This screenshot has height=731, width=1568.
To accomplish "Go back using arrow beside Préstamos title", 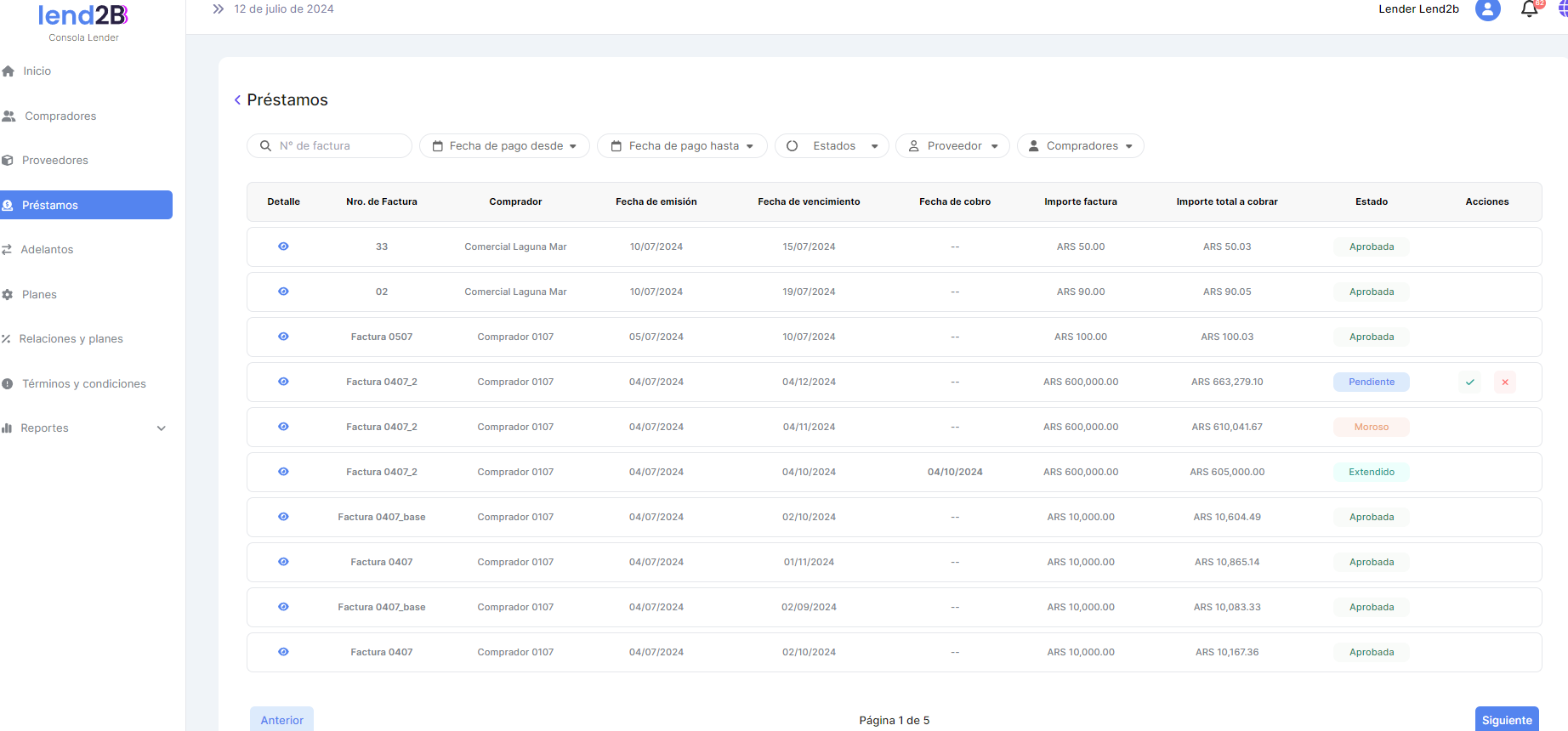I will click(x=237, y=100).
